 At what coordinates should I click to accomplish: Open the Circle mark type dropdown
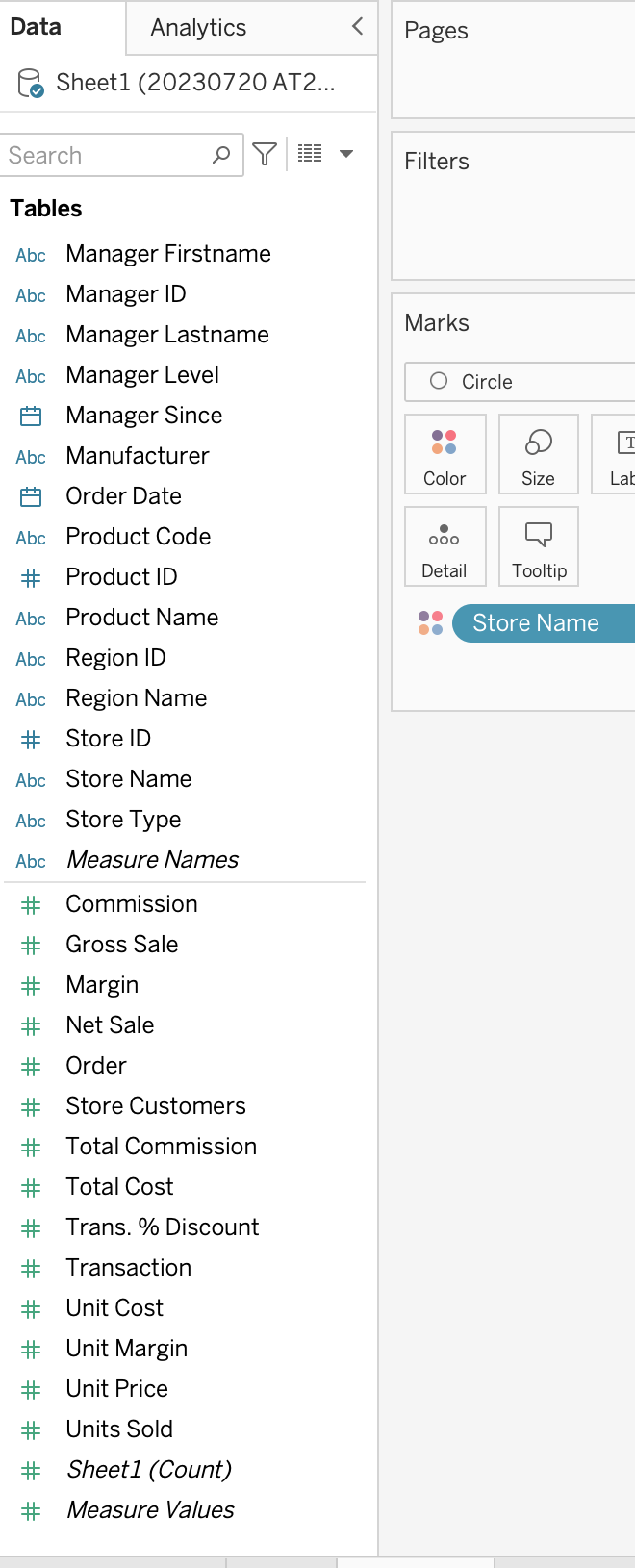pos(520,382)
